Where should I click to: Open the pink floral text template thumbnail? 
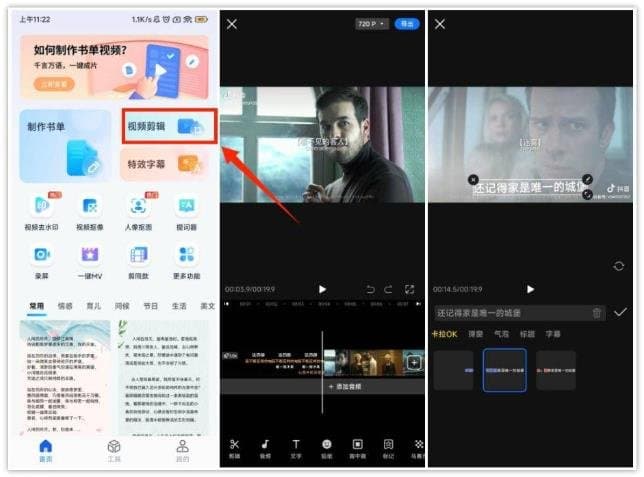pos(65,377)
